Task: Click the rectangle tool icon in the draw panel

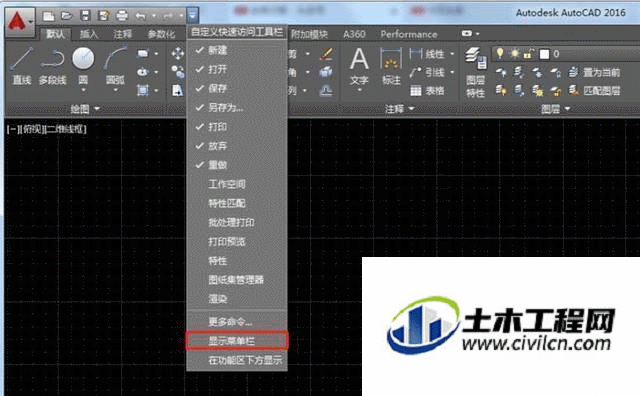Action: coord(142,53)
